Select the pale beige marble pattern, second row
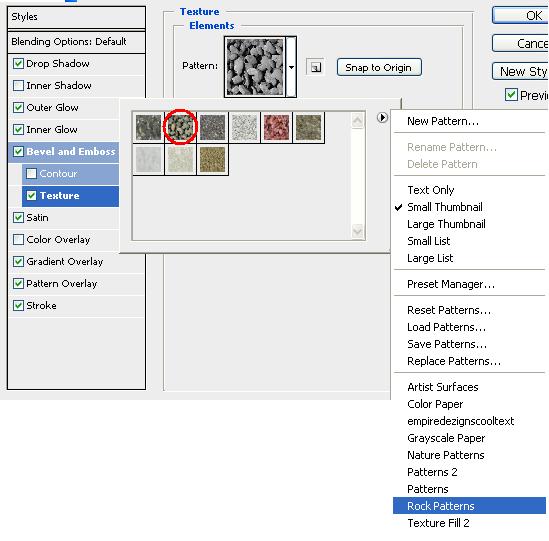 click(180, 160)
